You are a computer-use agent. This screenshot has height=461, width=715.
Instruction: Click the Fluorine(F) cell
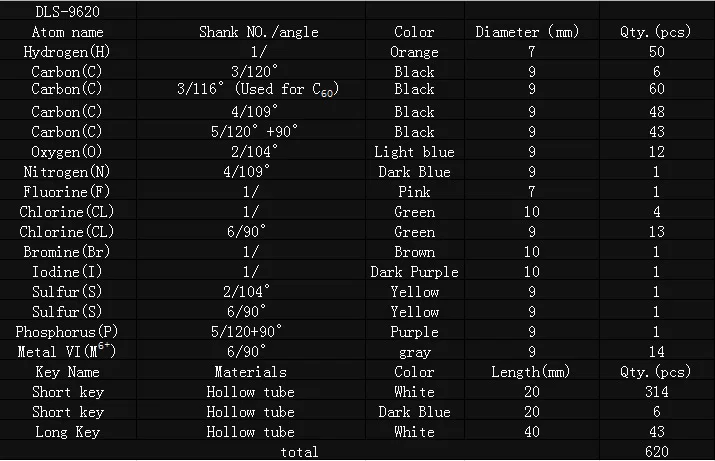[x=68, y=192]
